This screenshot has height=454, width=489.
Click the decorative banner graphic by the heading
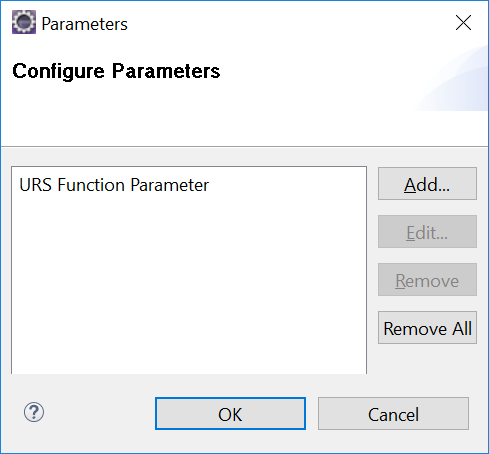(453, 80)
